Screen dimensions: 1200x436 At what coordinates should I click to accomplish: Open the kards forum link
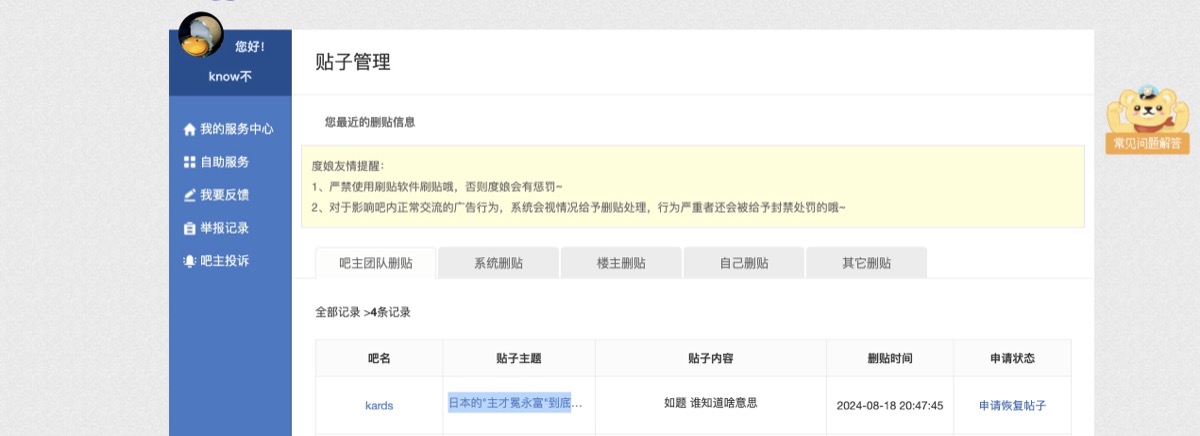tap(379, 406)
